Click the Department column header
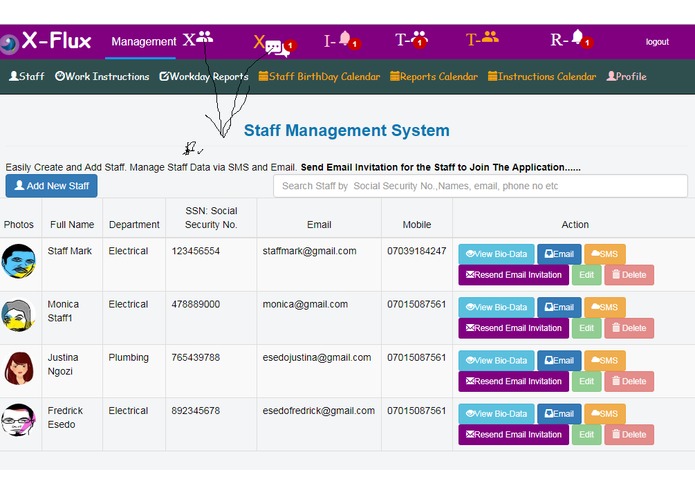695x494 pixels. tap(134, 225)
